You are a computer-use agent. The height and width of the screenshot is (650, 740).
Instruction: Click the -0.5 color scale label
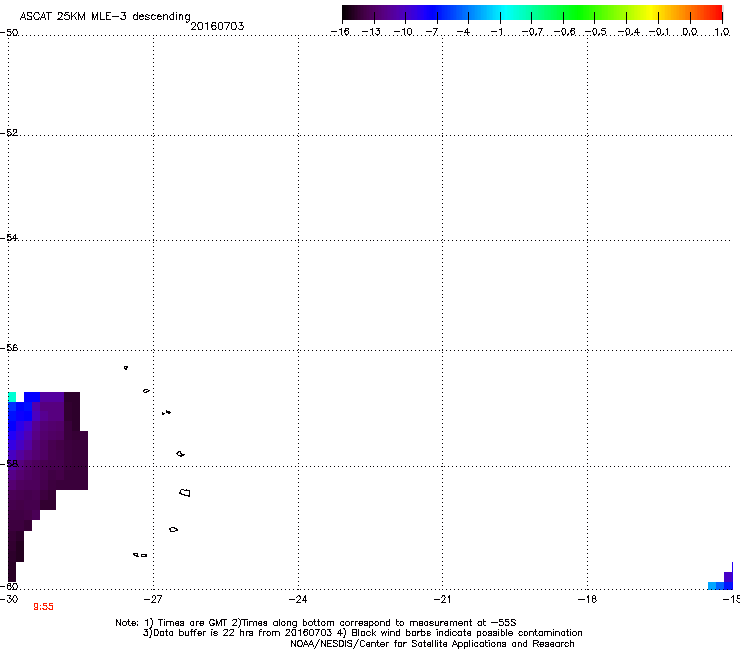[595, 32]
